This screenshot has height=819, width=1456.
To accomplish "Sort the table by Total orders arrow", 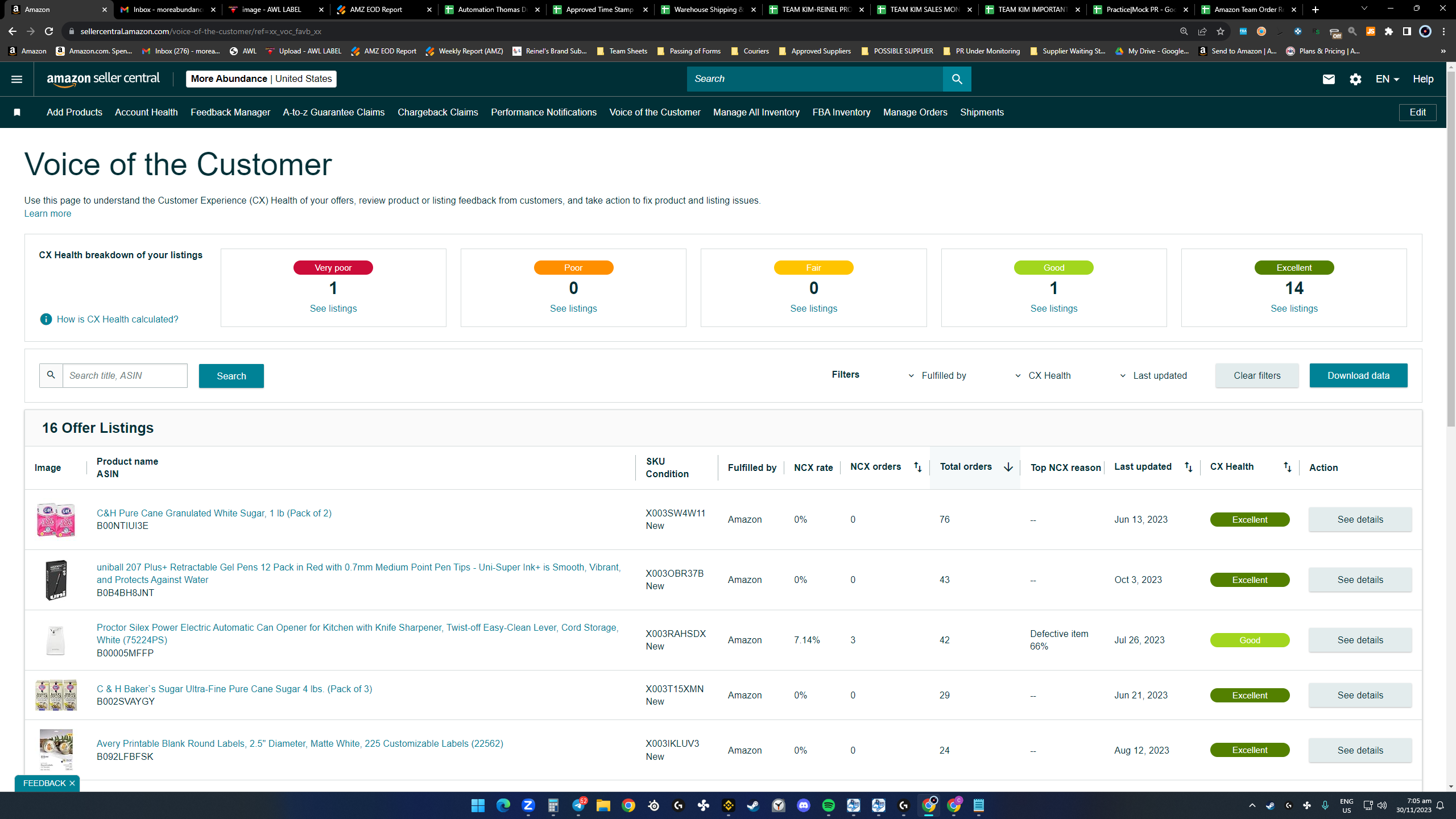I will (1008, 467).
